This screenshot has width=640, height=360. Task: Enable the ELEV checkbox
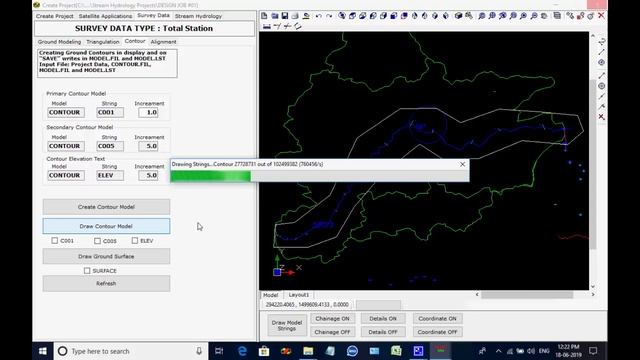135,241
